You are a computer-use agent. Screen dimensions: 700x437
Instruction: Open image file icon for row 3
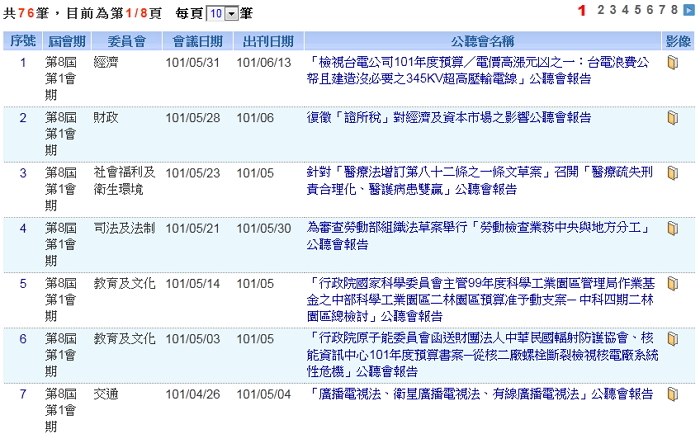[x=673, y=172]
